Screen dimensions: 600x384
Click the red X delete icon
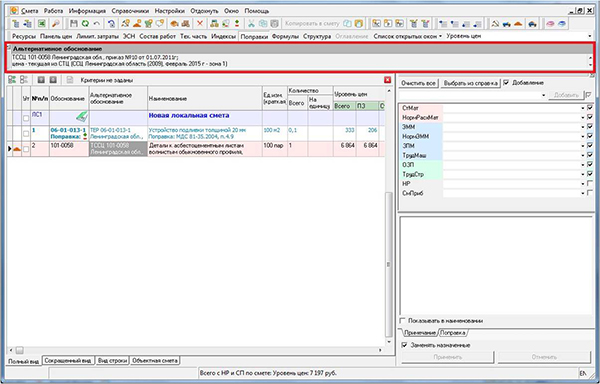(200, 24)
